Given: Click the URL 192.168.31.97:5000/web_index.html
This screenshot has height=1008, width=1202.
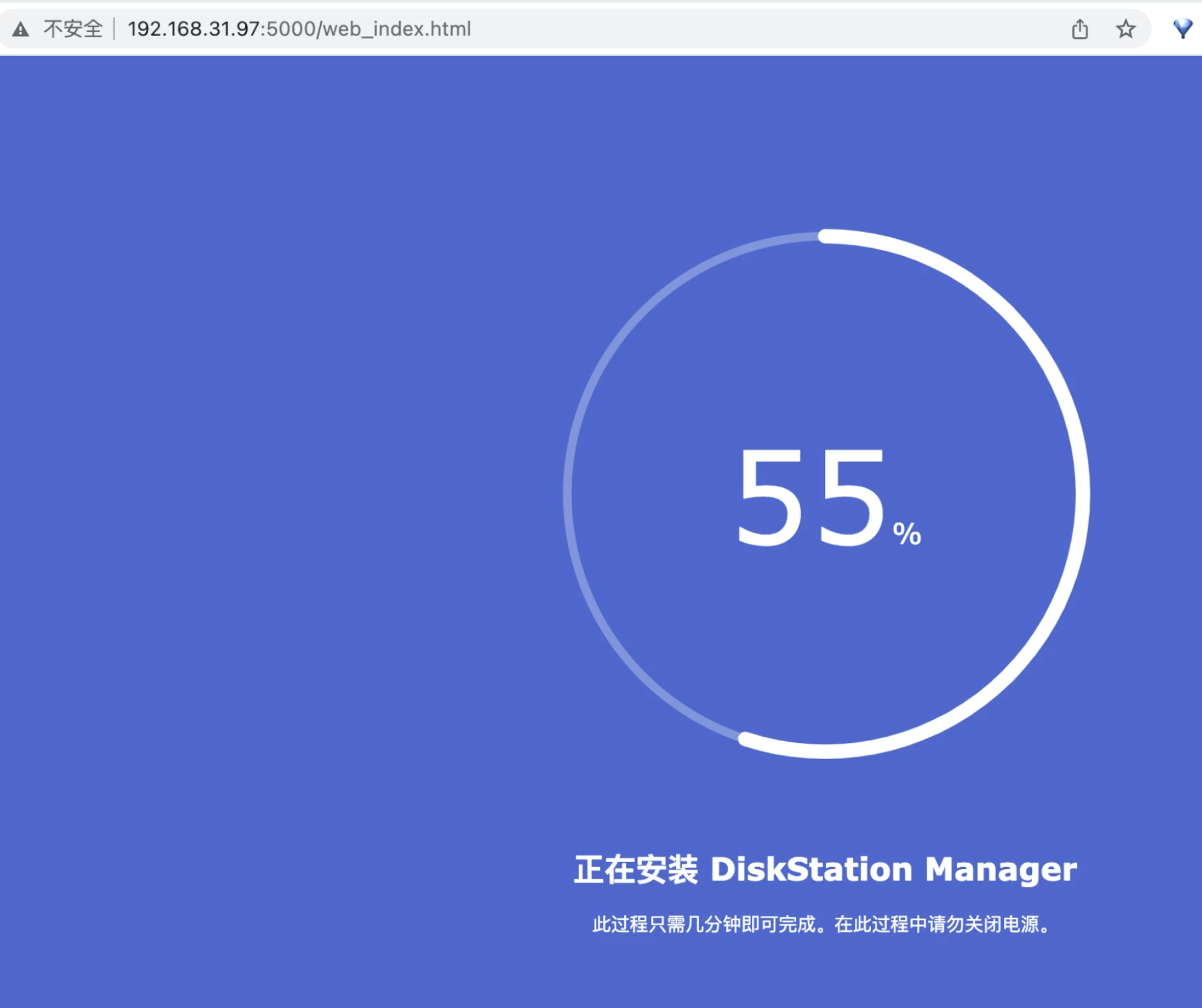Looking at the screenshot, I should pyautogui.click(x=299, y=29).
